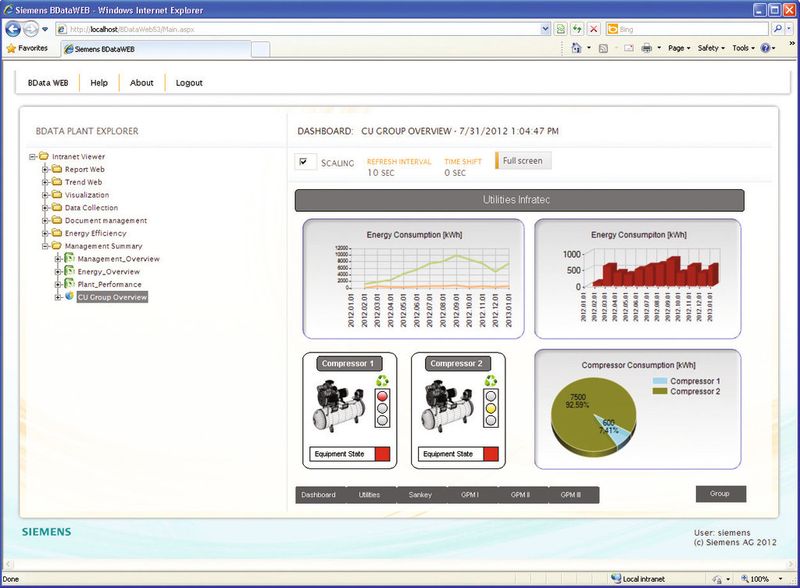Click the Read mail icon

point(629,48)
